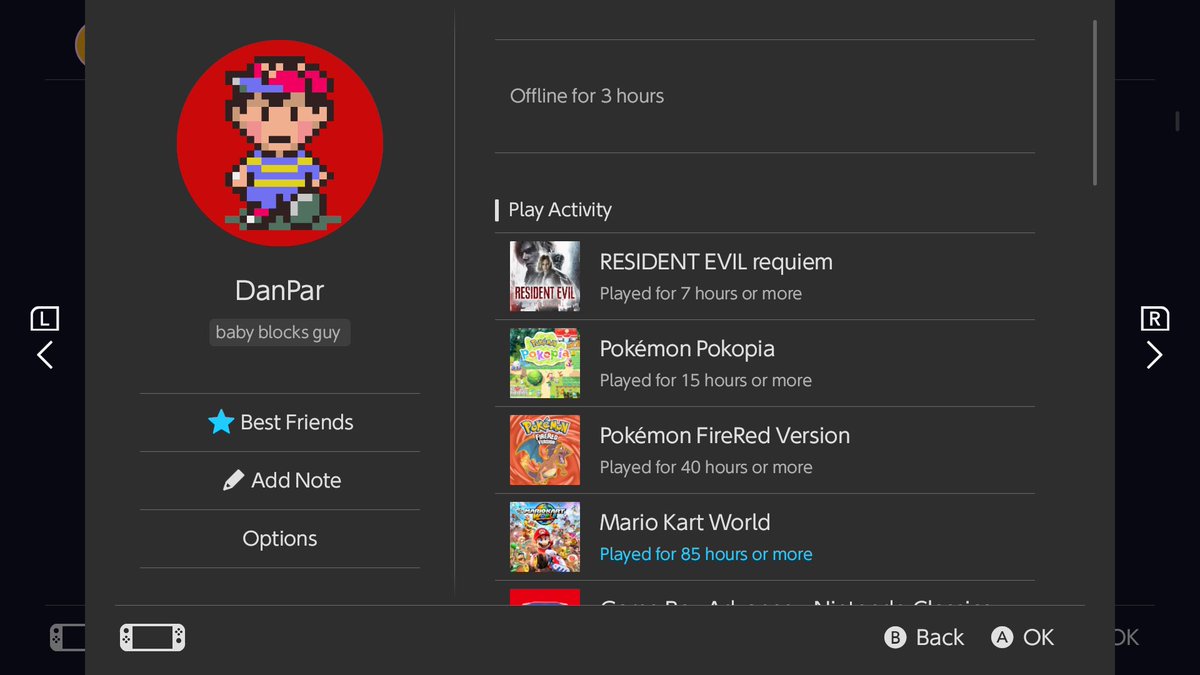
Task: Click the 'baby blocks guy' nickname tag
Action: [278, 332]
